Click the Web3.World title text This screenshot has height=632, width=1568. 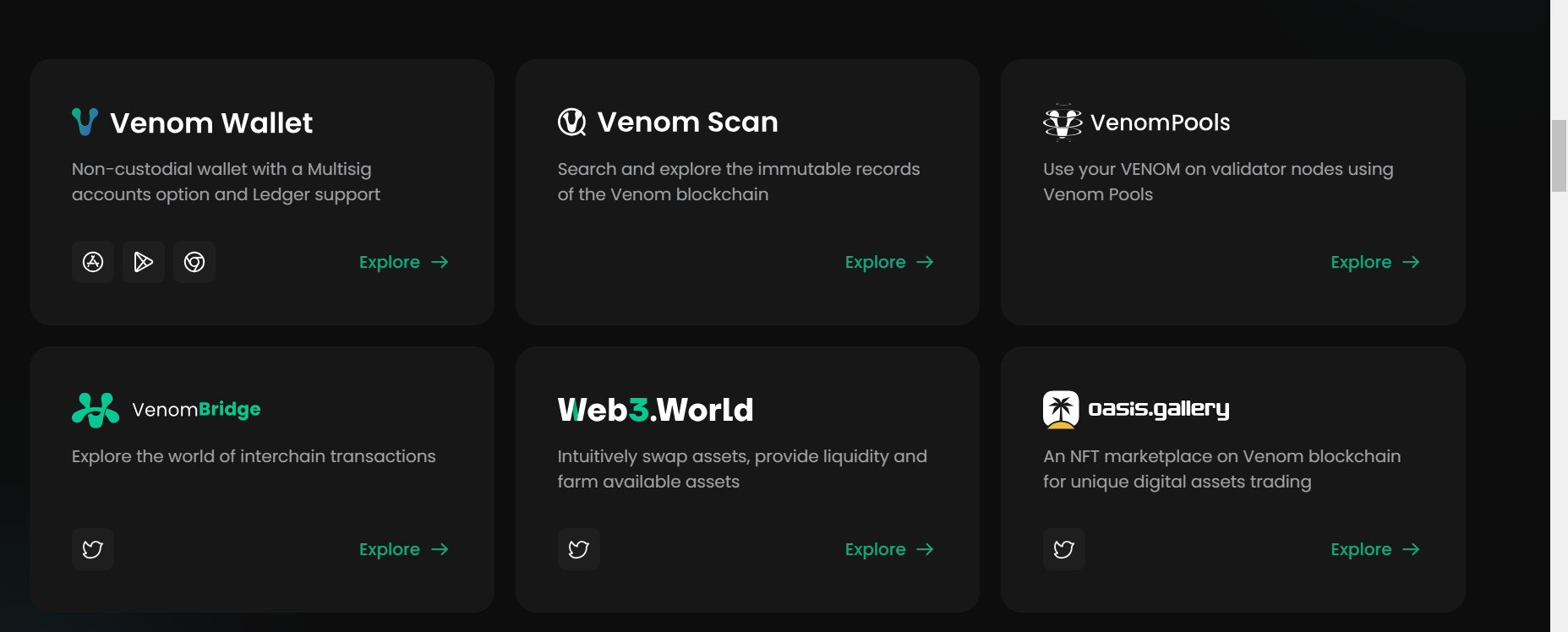pyautogui.click(x=654, y=410)
